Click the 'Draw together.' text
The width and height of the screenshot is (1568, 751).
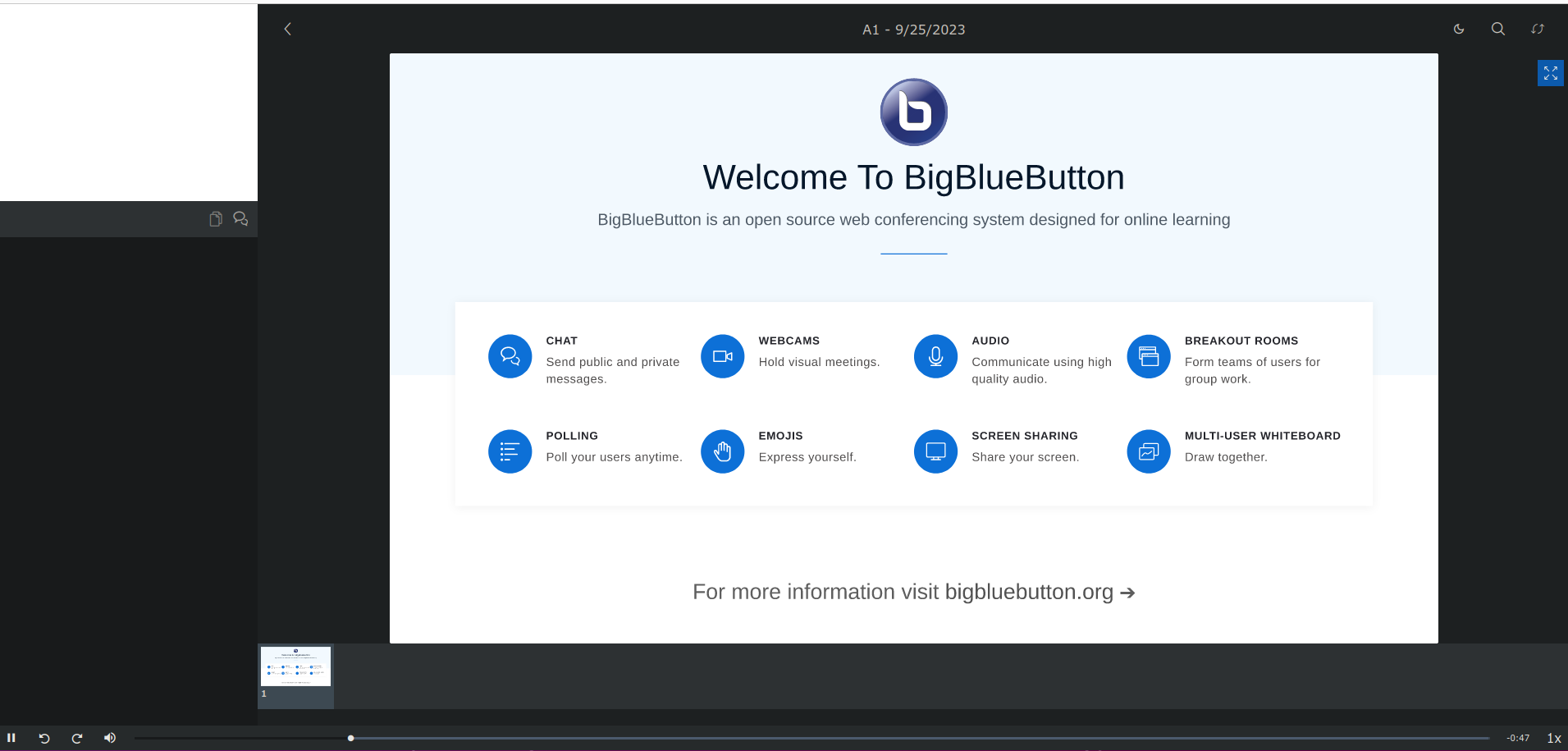[1226, 457]
